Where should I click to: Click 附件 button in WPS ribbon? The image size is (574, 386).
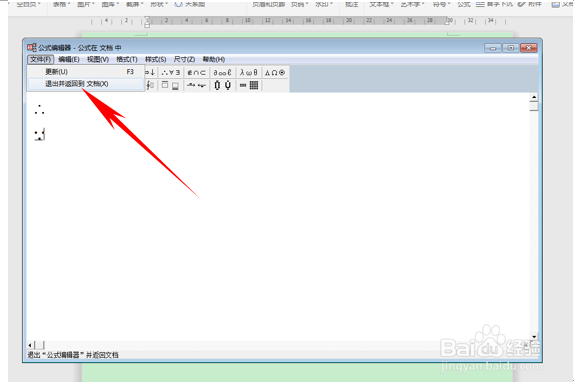(529, 4)
